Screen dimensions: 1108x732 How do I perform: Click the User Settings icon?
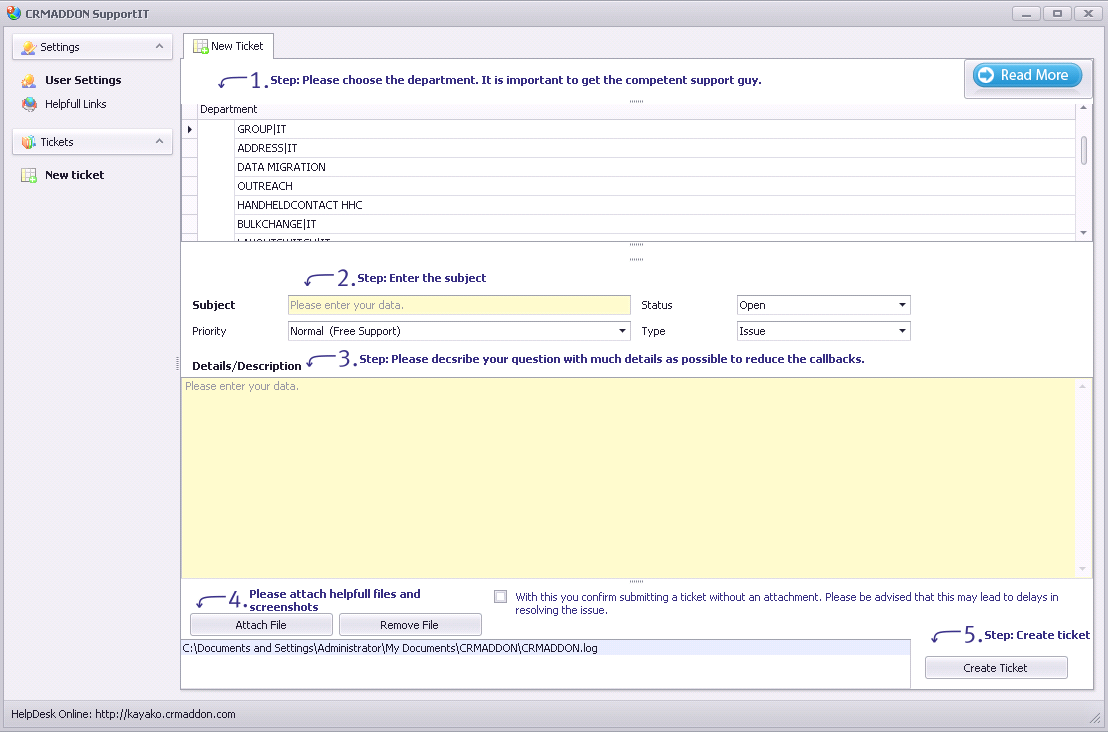pyautogui.click(x=29, y=81)
